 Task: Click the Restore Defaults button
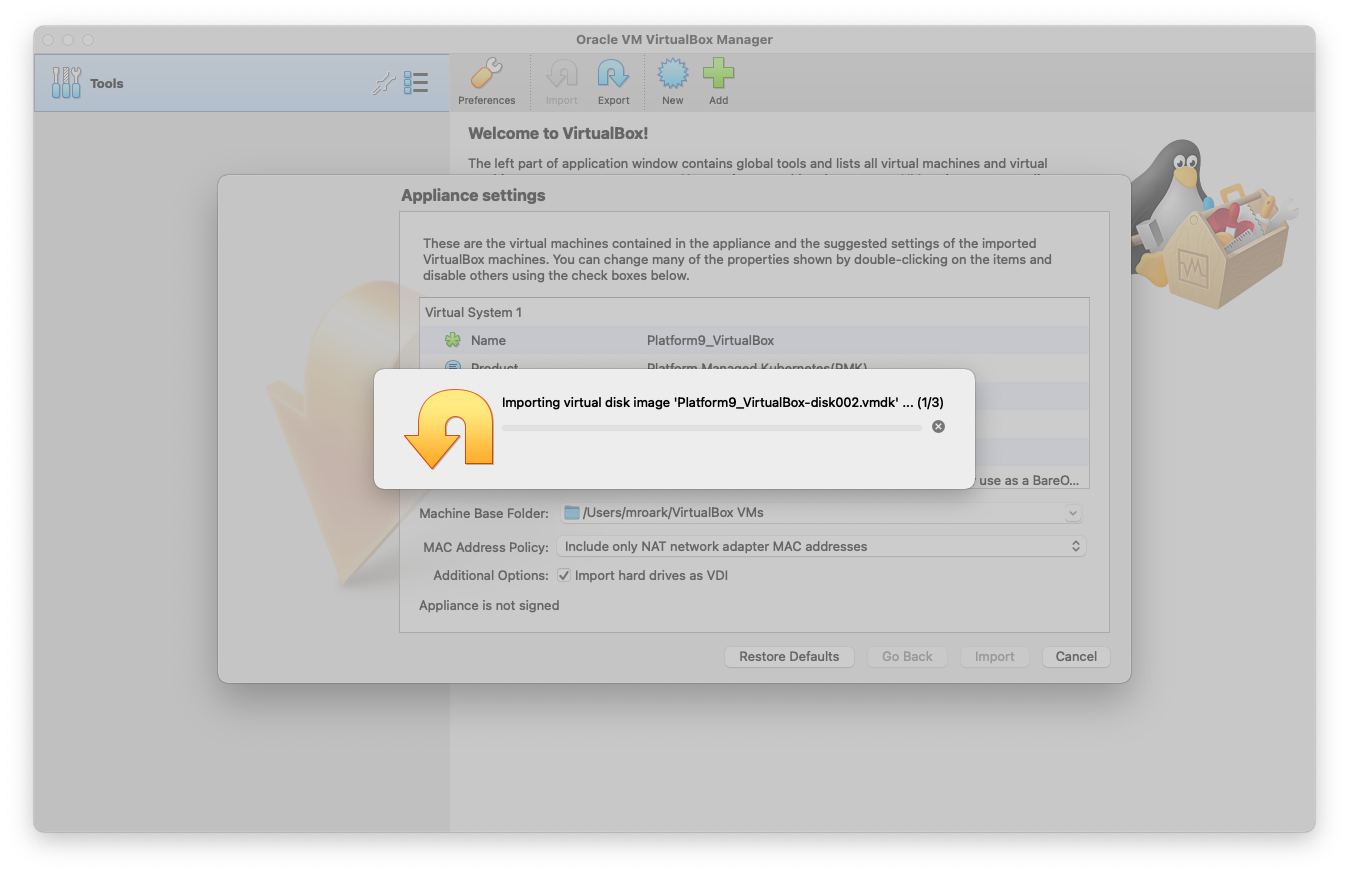(x=789, y=657)
